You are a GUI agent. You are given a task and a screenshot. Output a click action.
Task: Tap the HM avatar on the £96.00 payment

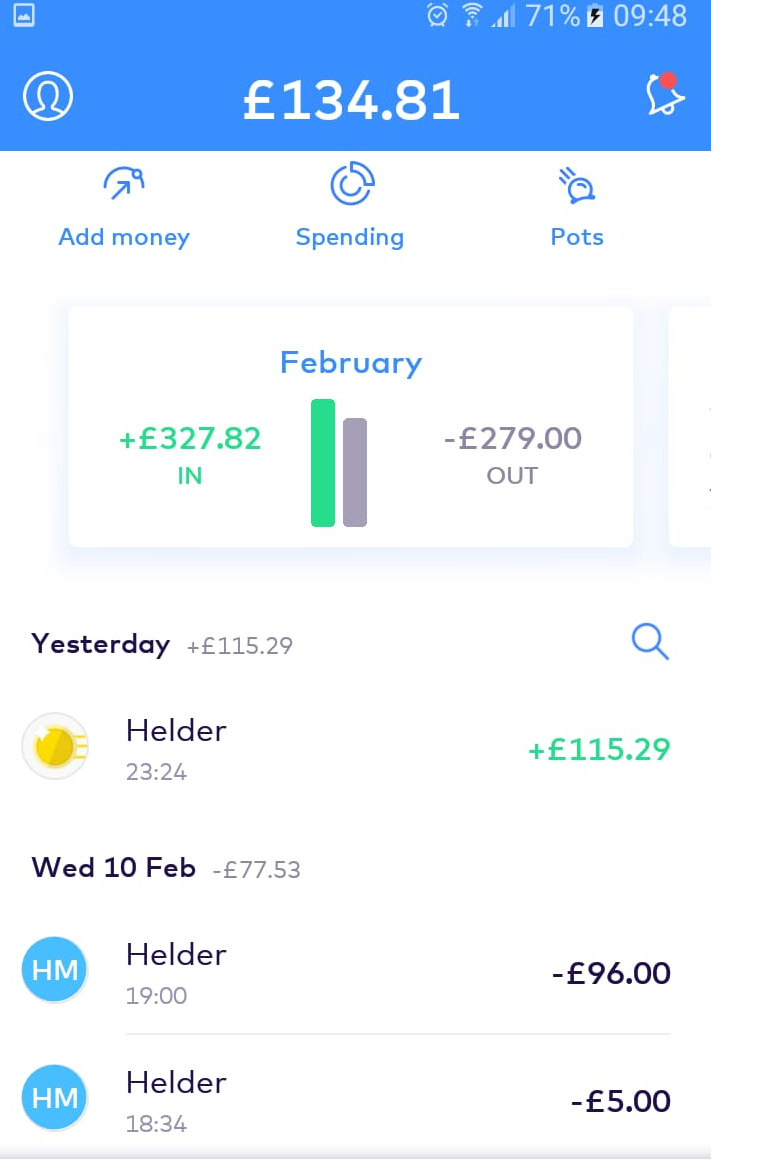(55, 970)
